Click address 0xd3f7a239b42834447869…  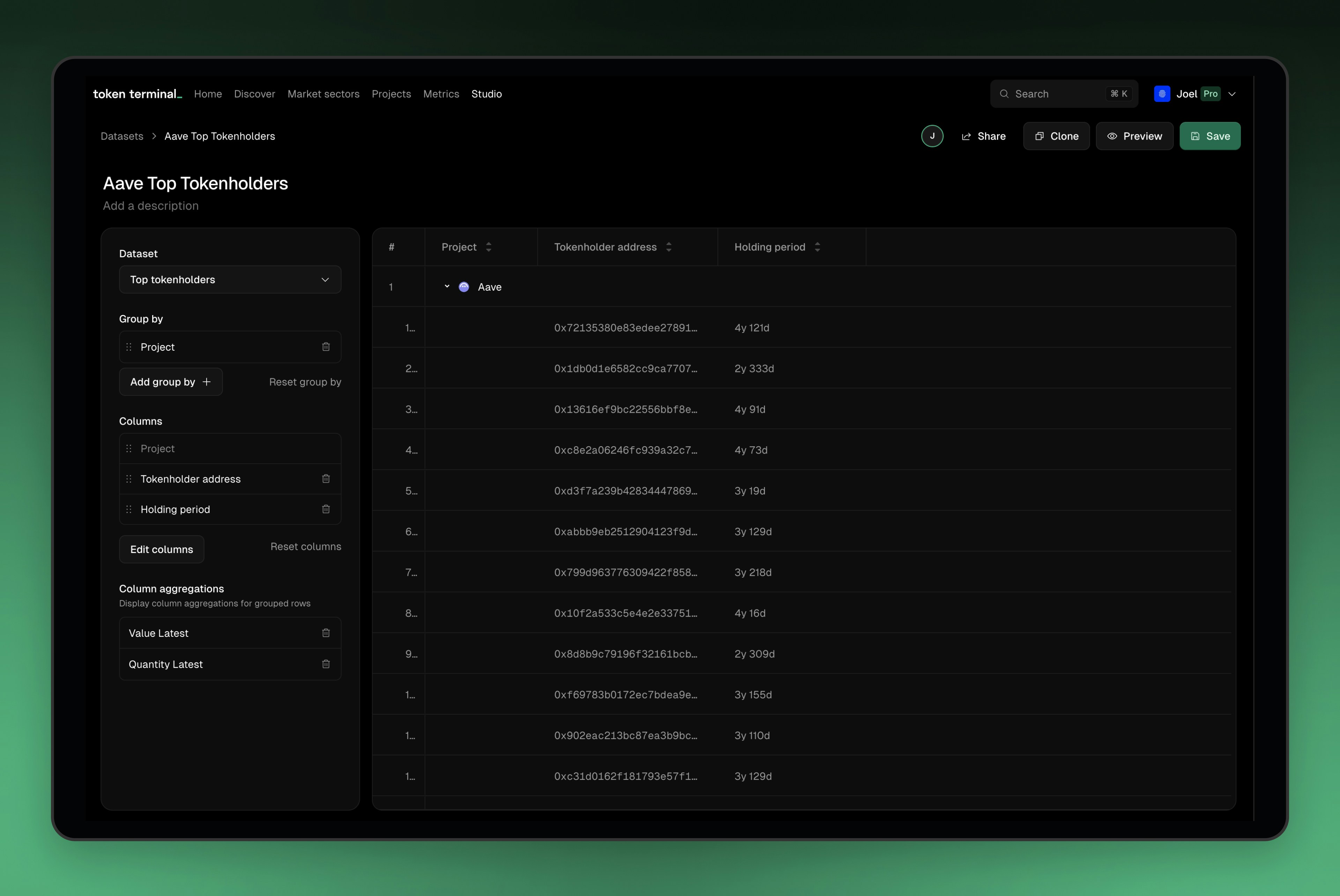(626, 491)
